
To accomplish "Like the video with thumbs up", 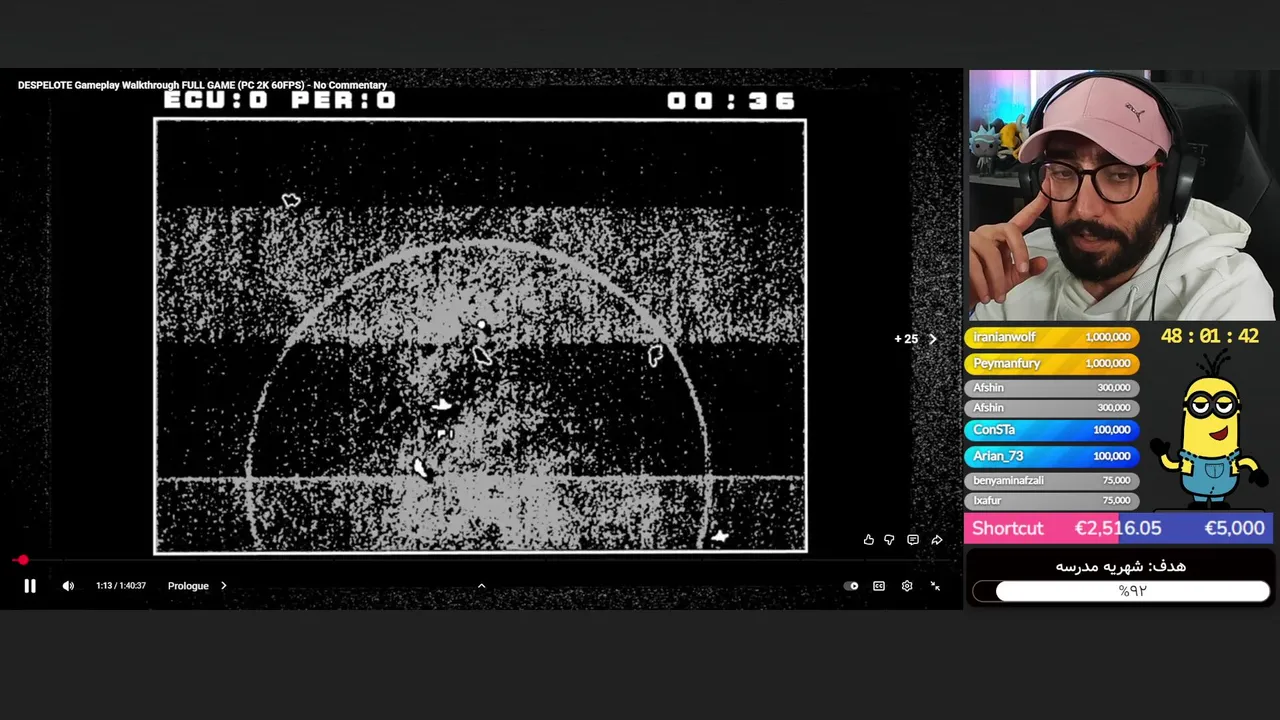I will [868, 540].
